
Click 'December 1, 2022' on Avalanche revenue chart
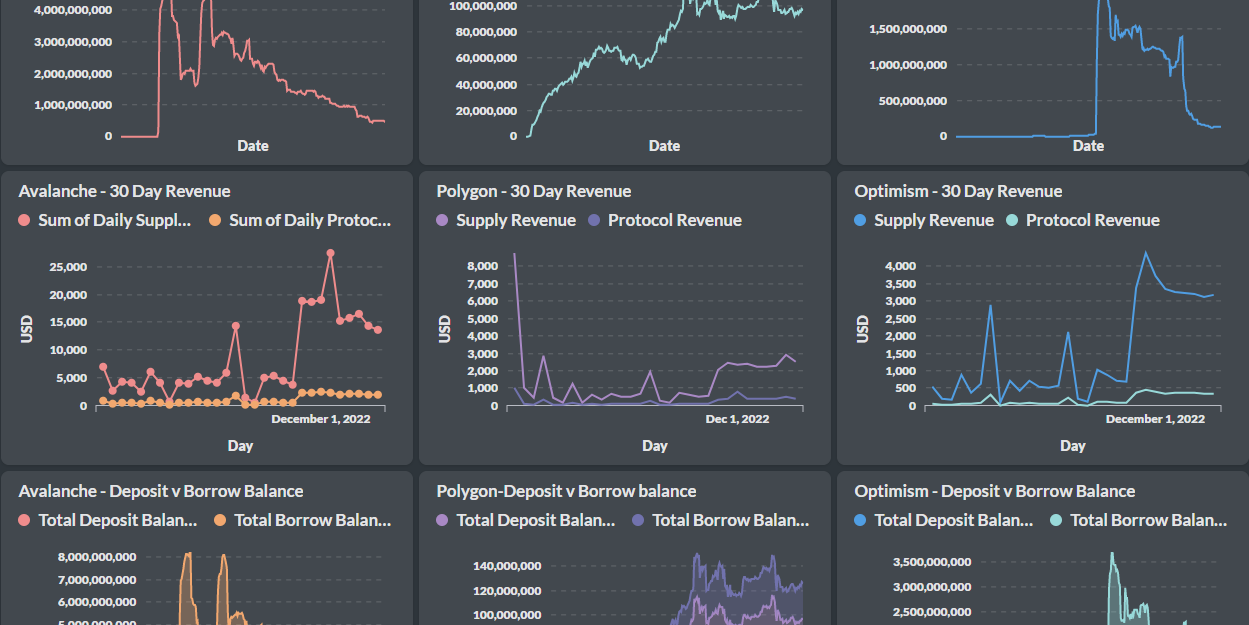(321, 419)
